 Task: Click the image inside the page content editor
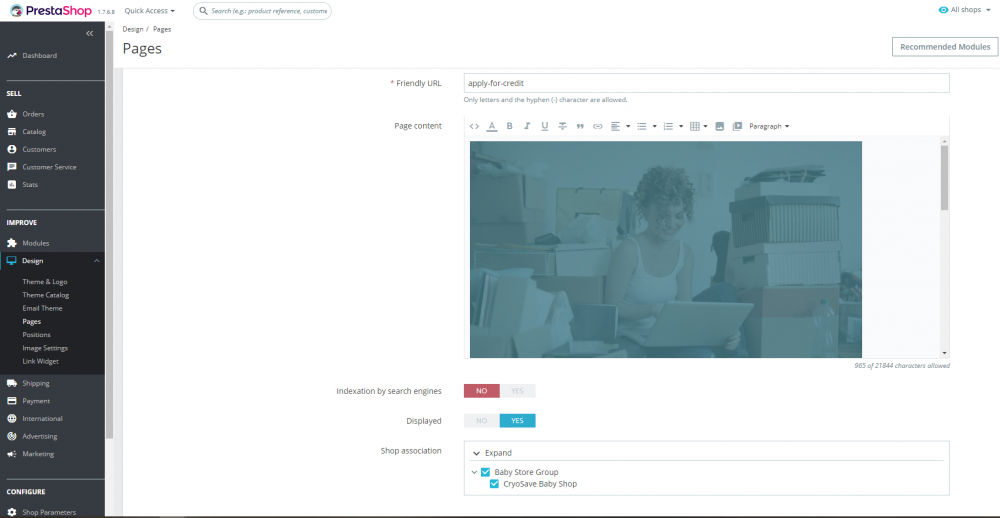coord(666,249)
